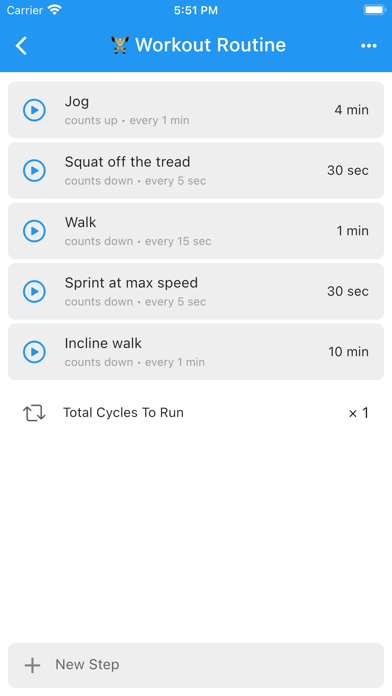This screenshot has height=696, width=392.
Task: Tap the repeat cycles icon
Action: [x=34, y=413]
